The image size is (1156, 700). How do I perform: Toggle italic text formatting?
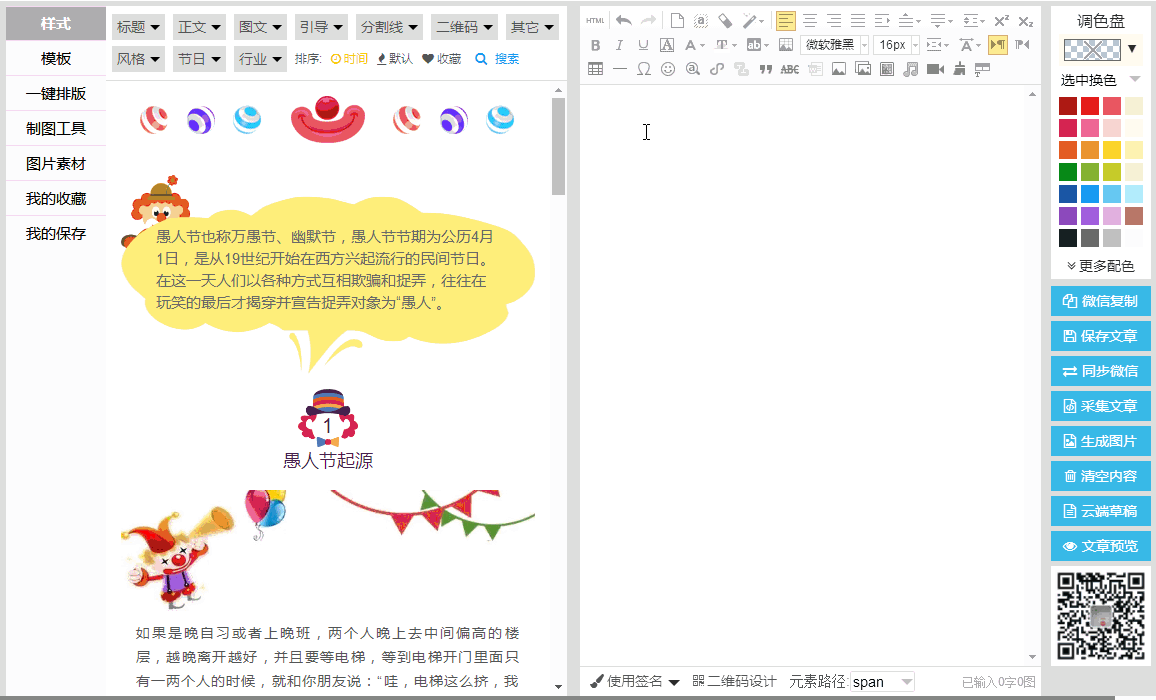[619, 45]
